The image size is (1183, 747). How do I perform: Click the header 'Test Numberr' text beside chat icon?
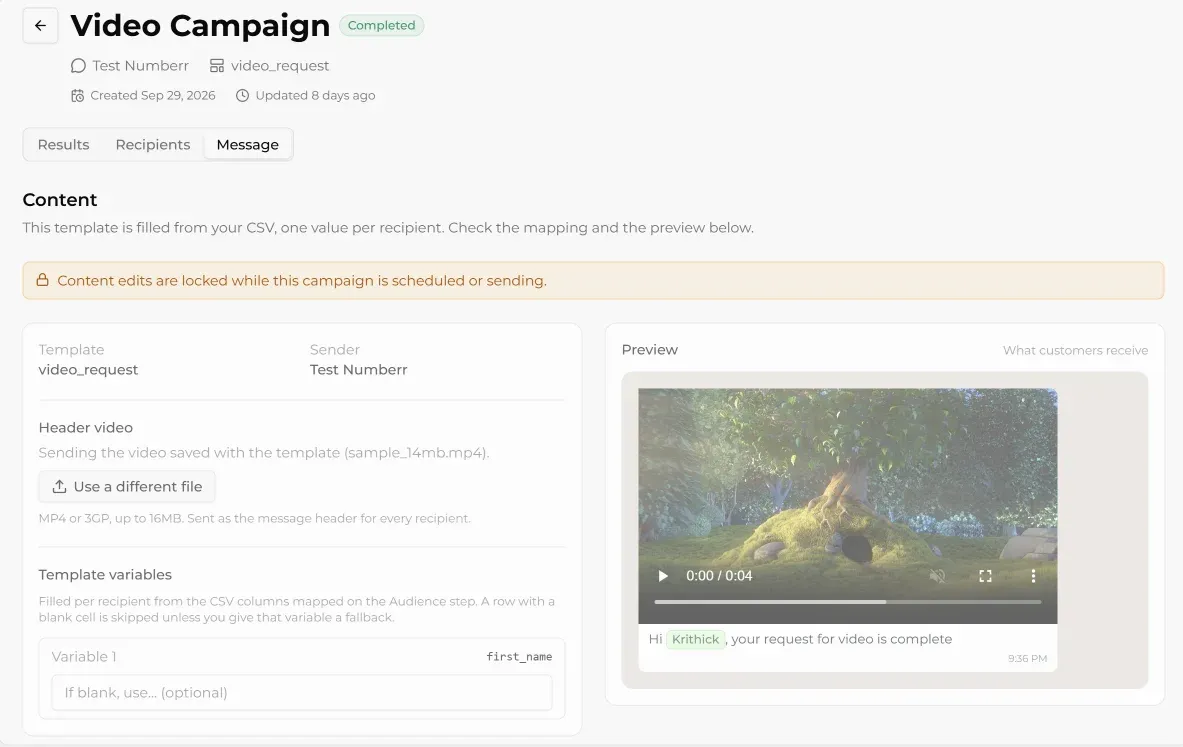pyautogui.click(x=140, y=66)
